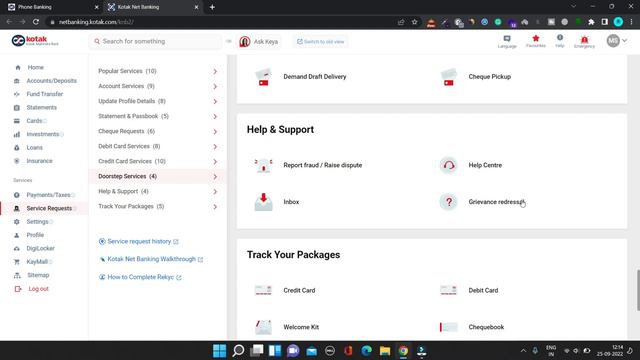This screenshot has height=360, width=640.
Task: Track the Credit Card package
Action: click(284, 290)
